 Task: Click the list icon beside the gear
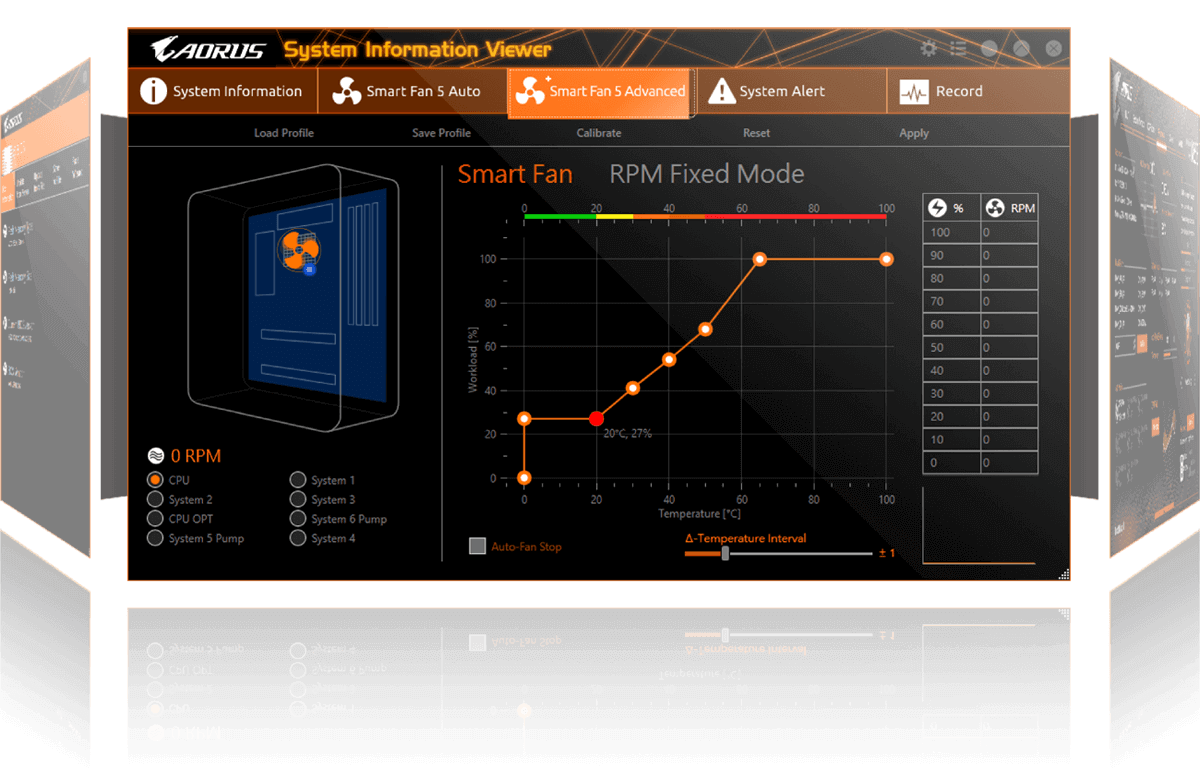coord(958,49)
